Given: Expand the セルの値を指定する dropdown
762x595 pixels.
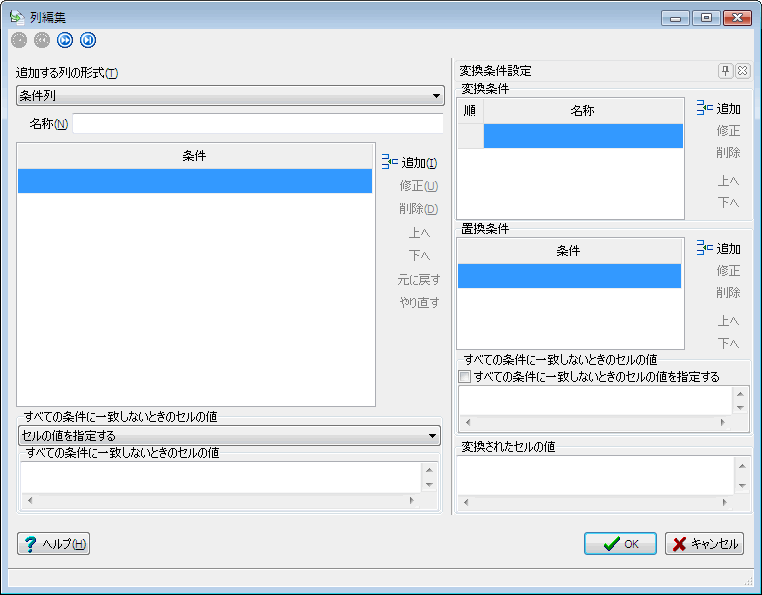Looking at the screenshot, I should pyautogui.click(x=230, y=436).
